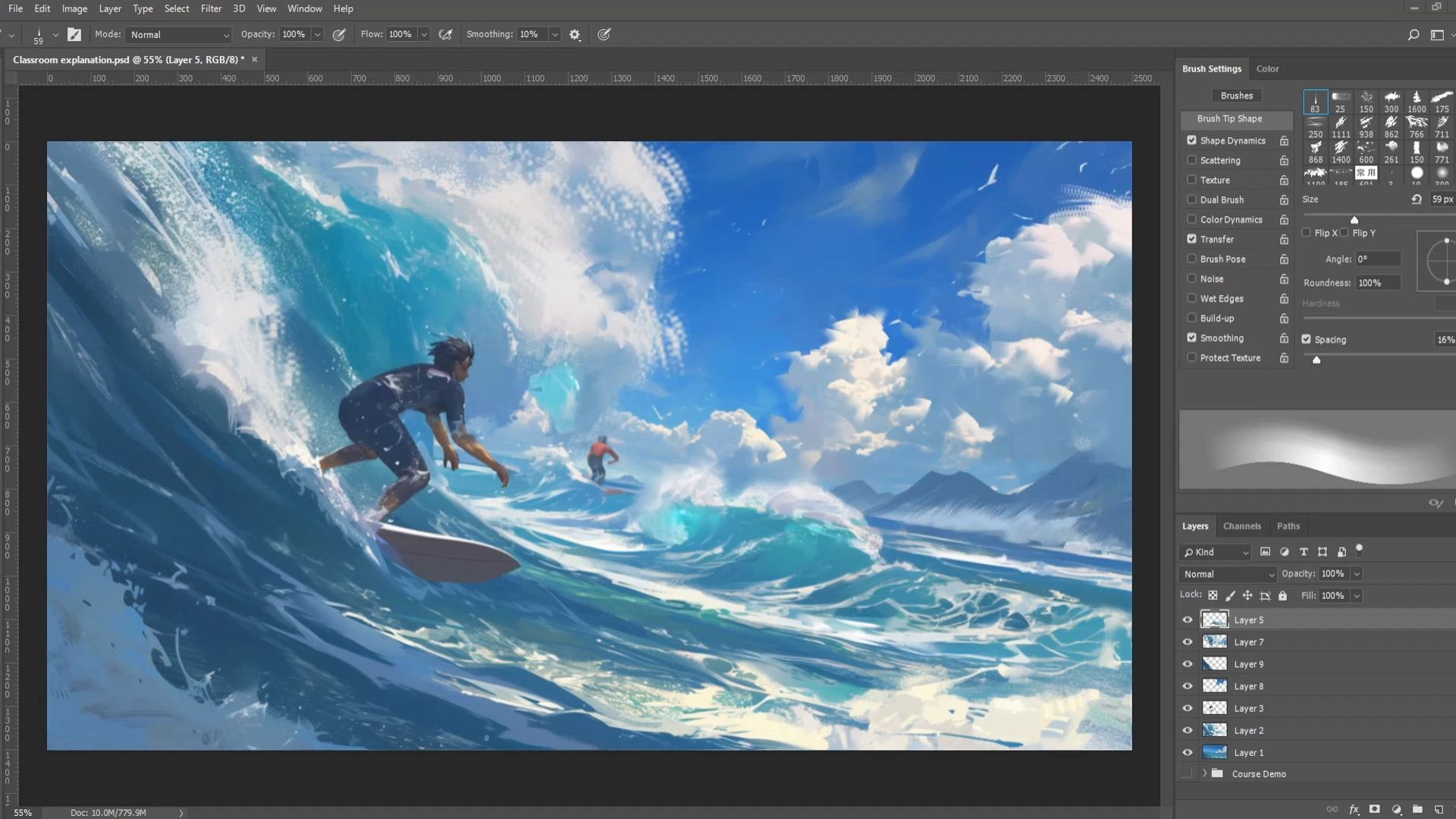Lock artboard nesting icon
This screenshot has height=819, width=1456.
(x=1265, y=596)
